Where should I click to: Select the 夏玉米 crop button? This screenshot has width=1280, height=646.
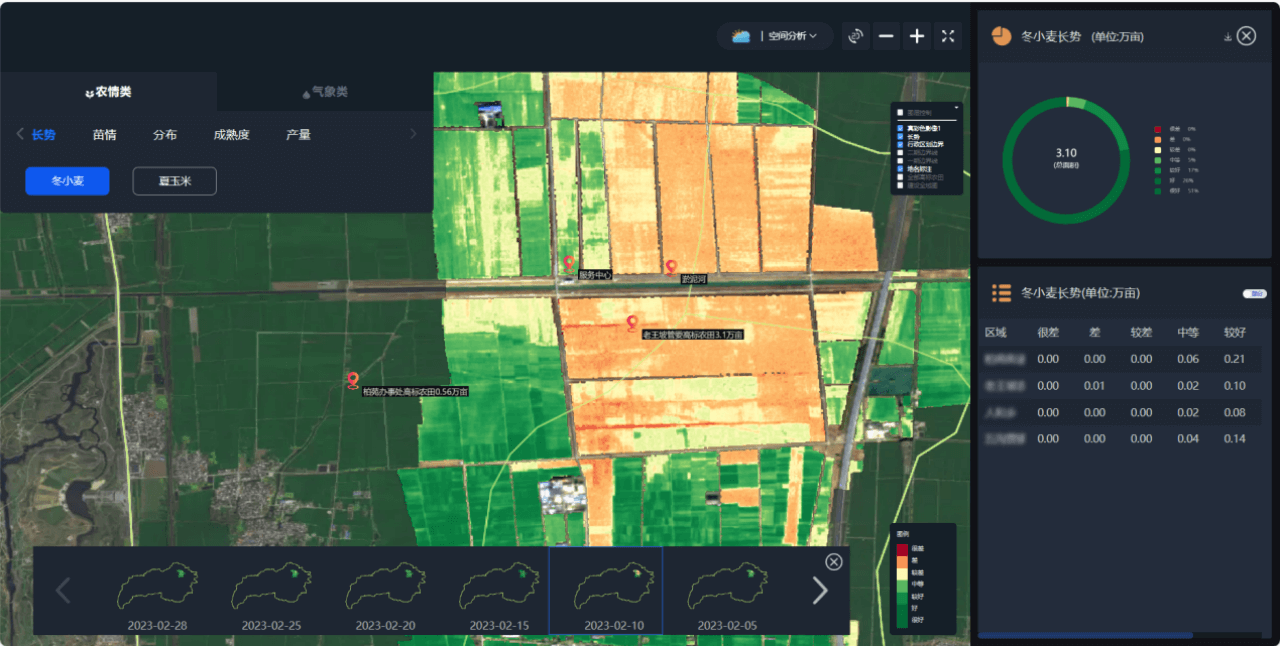tap(174, 181)
